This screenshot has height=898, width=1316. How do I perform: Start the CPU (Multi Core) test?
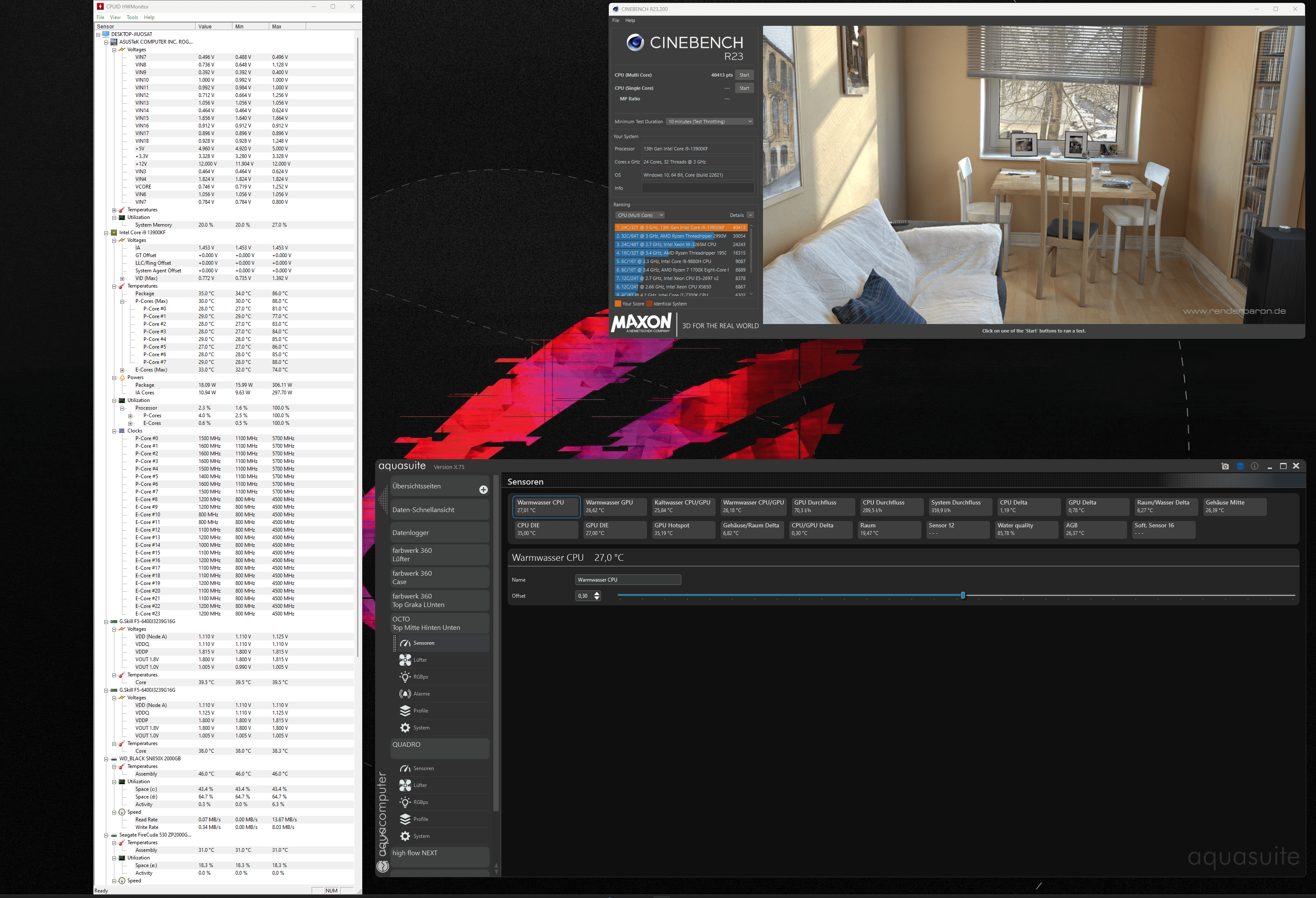coord(744,75)
